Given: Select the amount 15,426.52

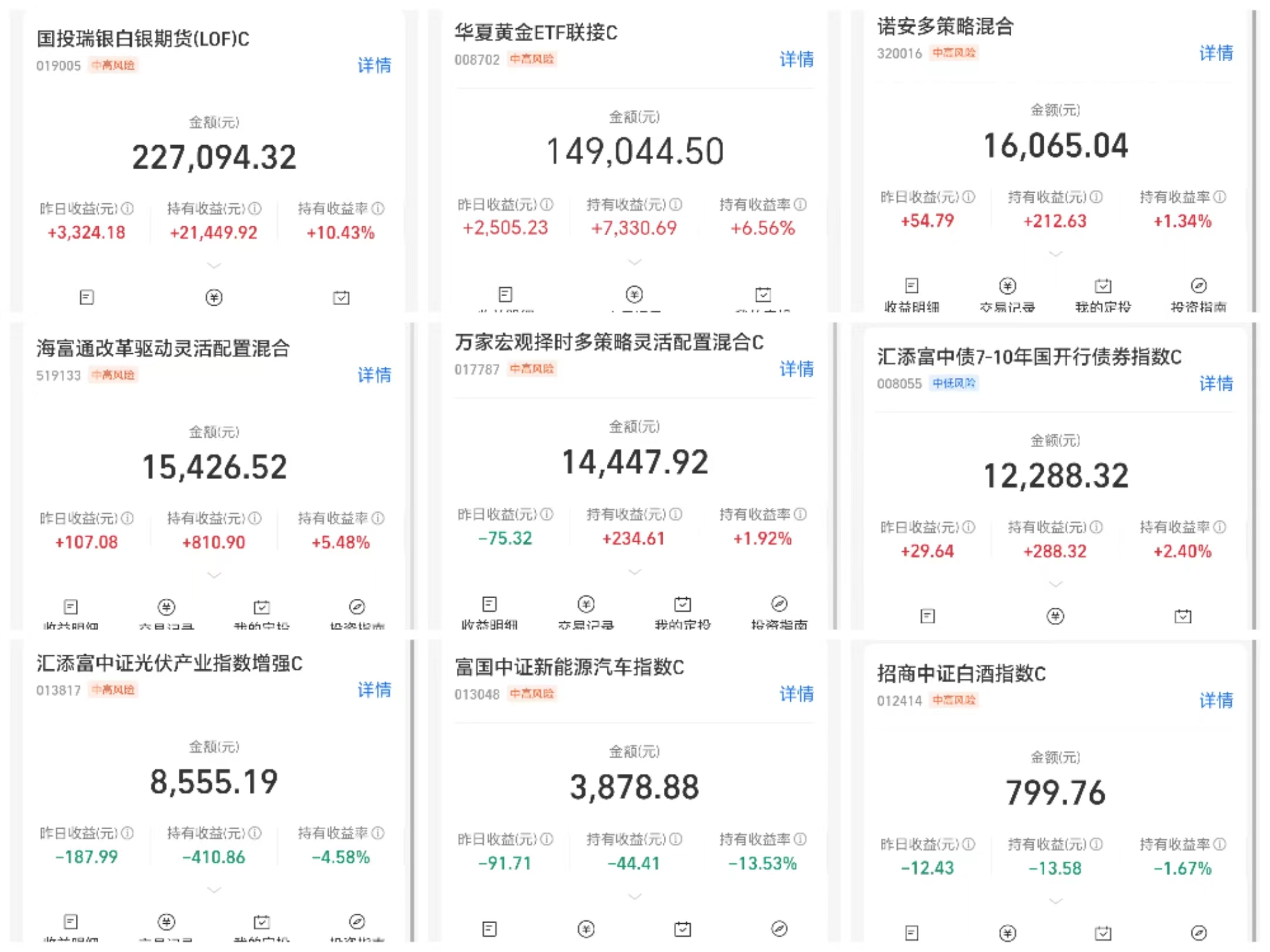Looking at the screenshot, I should click(214, 467).
